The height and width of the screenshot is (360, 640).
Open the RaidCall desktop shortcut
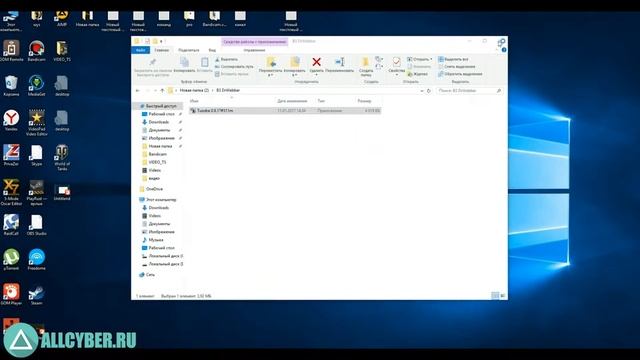click(11, 225)
